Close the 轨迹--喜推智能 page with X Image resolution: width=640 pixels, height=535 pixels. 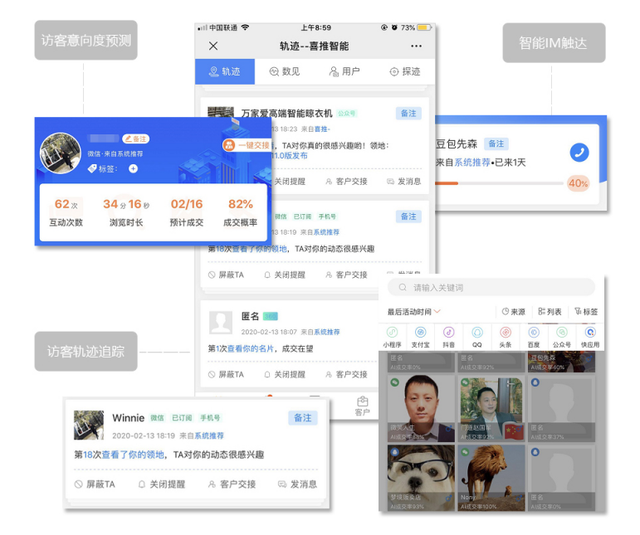pos(213,46)
